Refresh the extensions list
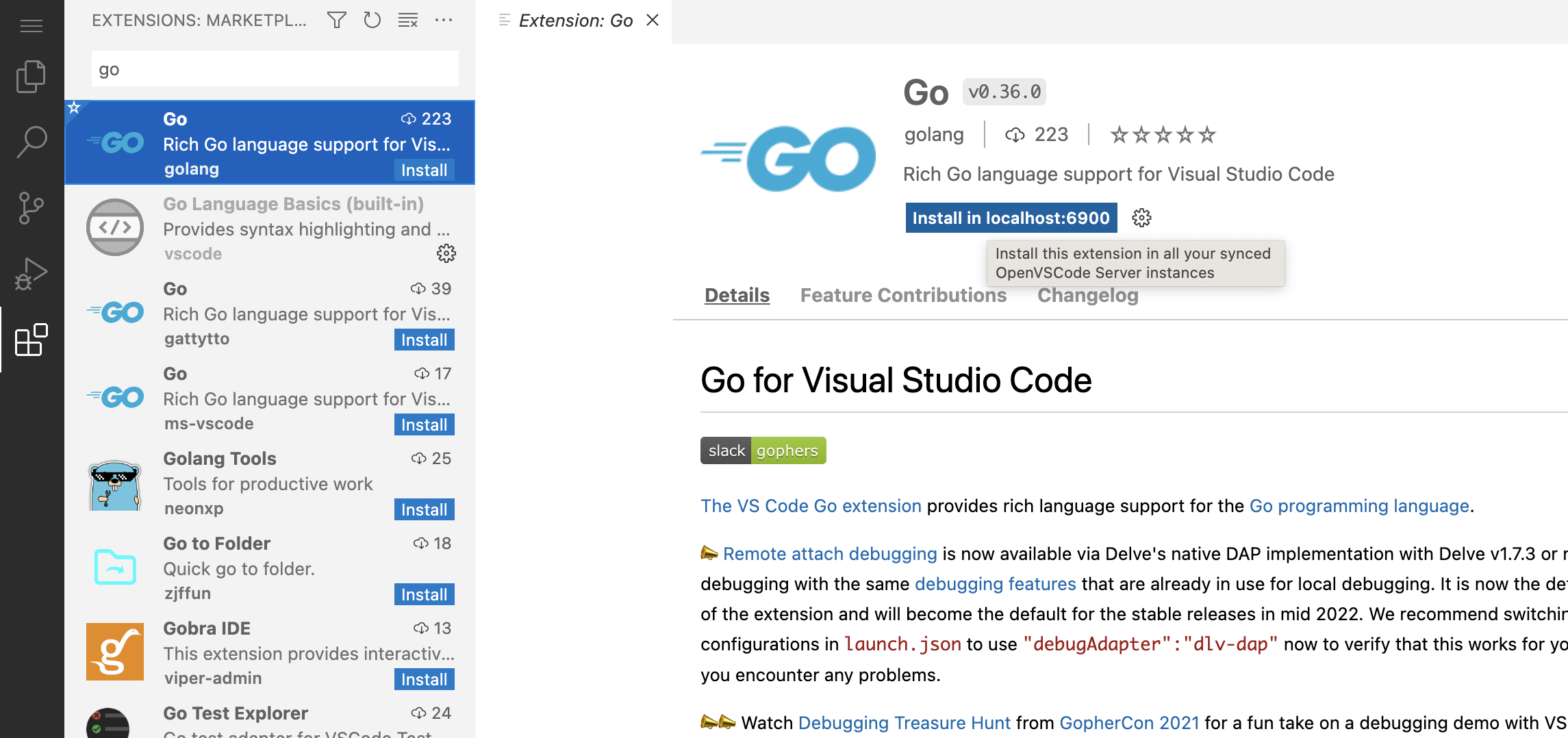 coord(372,21)
